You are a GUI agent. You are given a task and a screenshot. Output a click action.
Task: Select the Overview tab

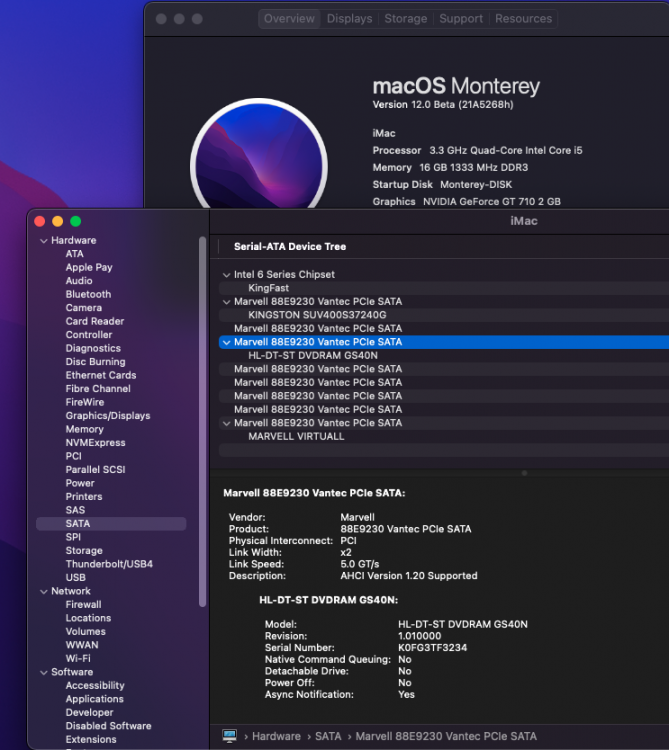point(289,19)
